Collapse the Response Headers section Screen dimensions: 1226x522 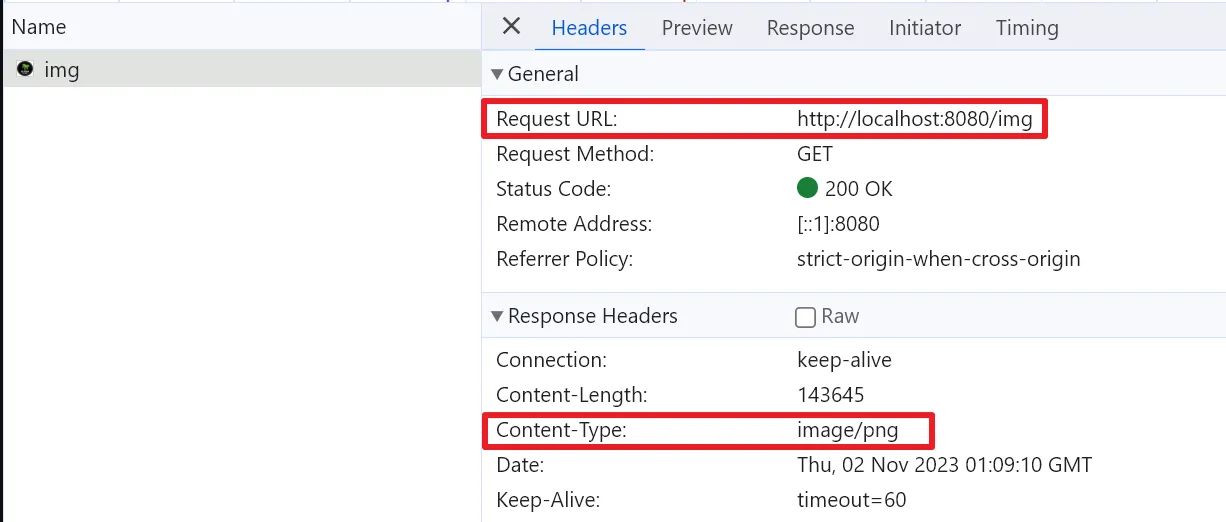pyautogui.click(x=497, y=316)
